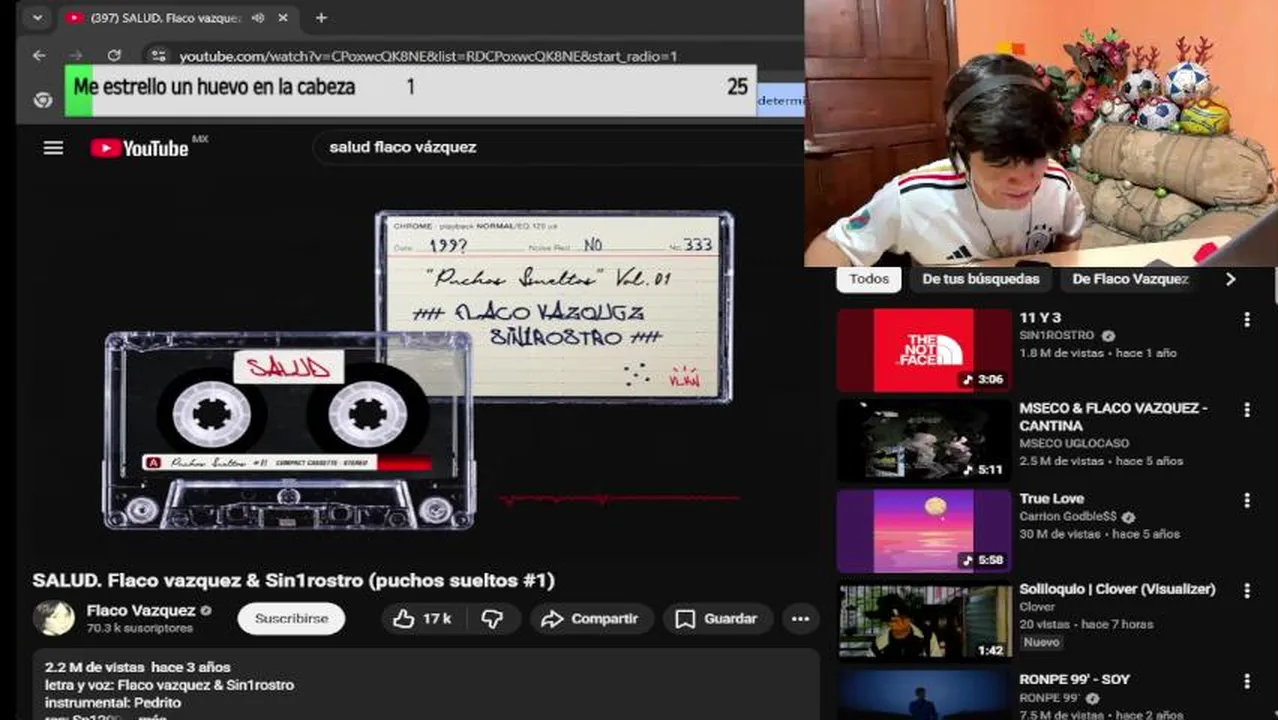This screenshot has height=720, width=1278.
Task: Open the 11 Y 3 video title
Action: point(1040,318)
